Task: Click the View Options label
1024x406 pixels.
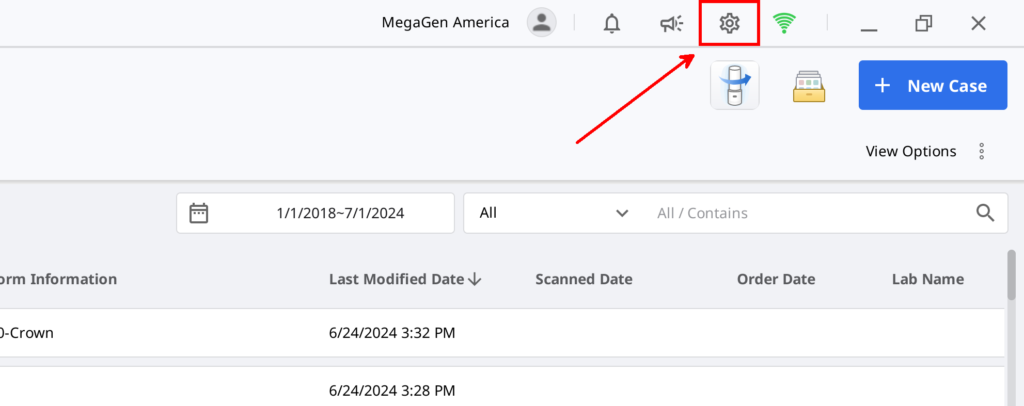Action: pyautogui.click(x=910, y=151)
